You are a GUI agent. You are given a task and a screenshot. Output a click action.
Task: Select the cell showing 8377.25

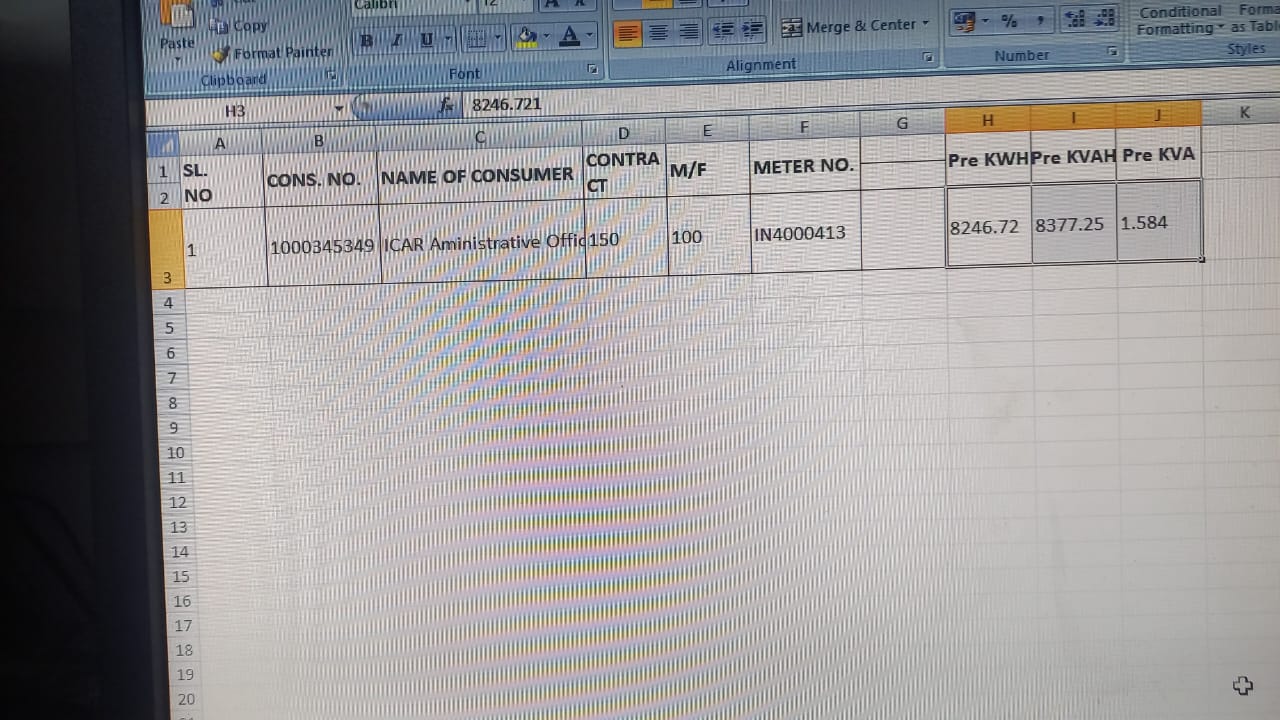pos(1074,224)
